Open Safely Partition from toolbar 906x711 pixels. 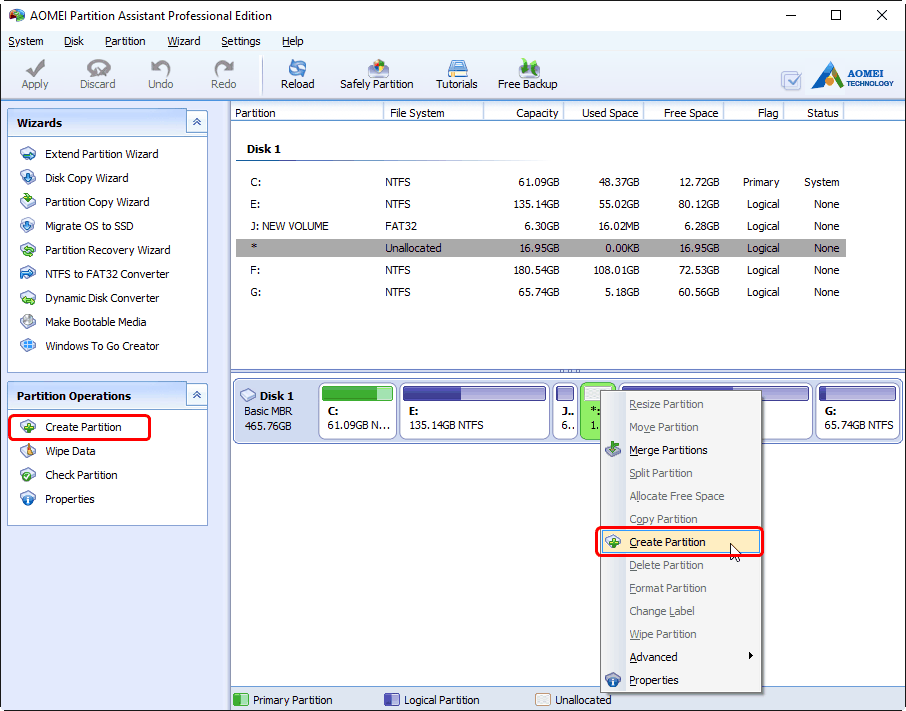[x=377, y=74]
